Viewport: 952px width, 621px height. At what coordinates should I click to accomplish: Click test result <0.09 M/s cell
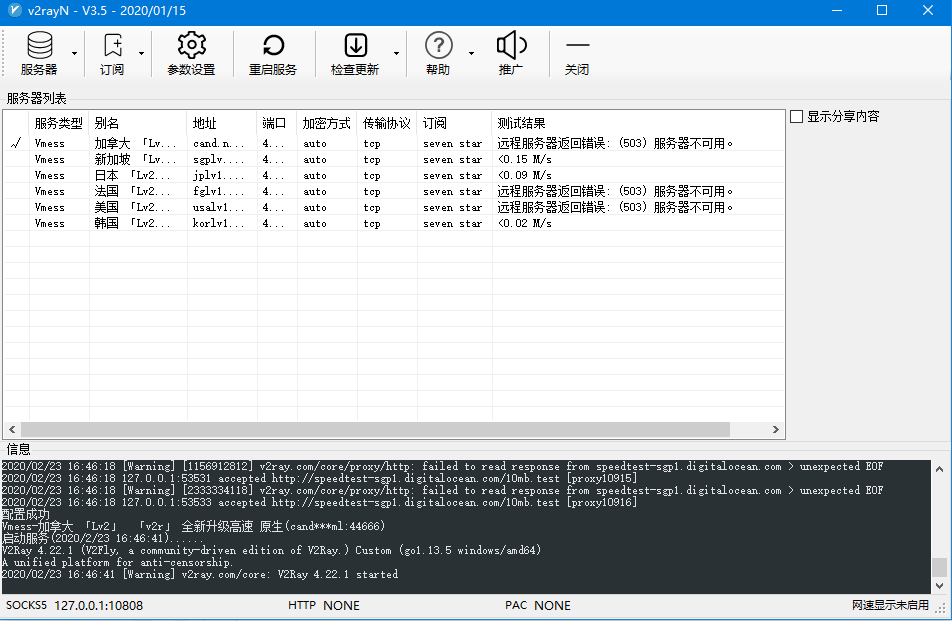click(x=525, y=175)
